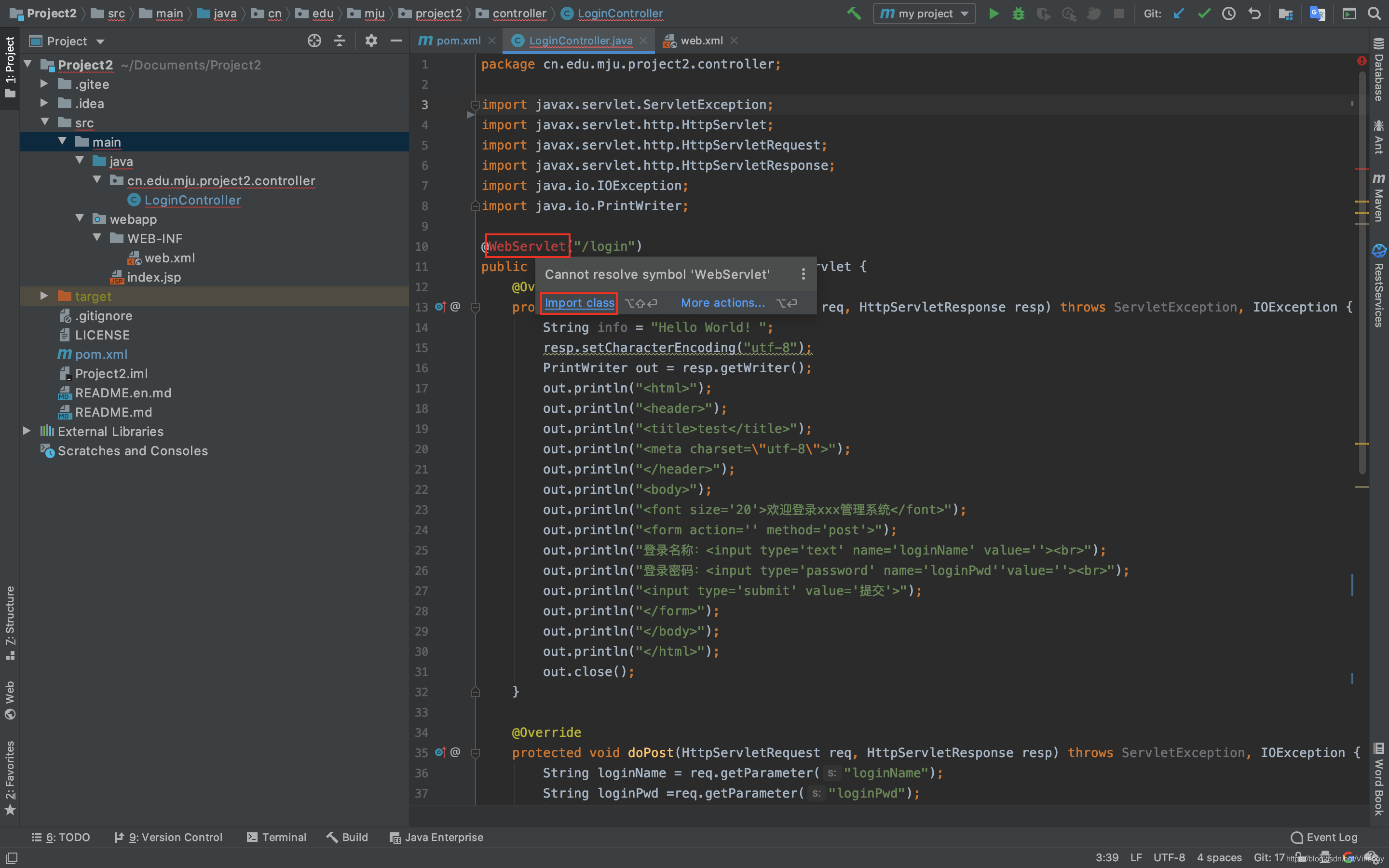Expand the .gitee folder
This screenshot has height=868, width=1389.
44,84
